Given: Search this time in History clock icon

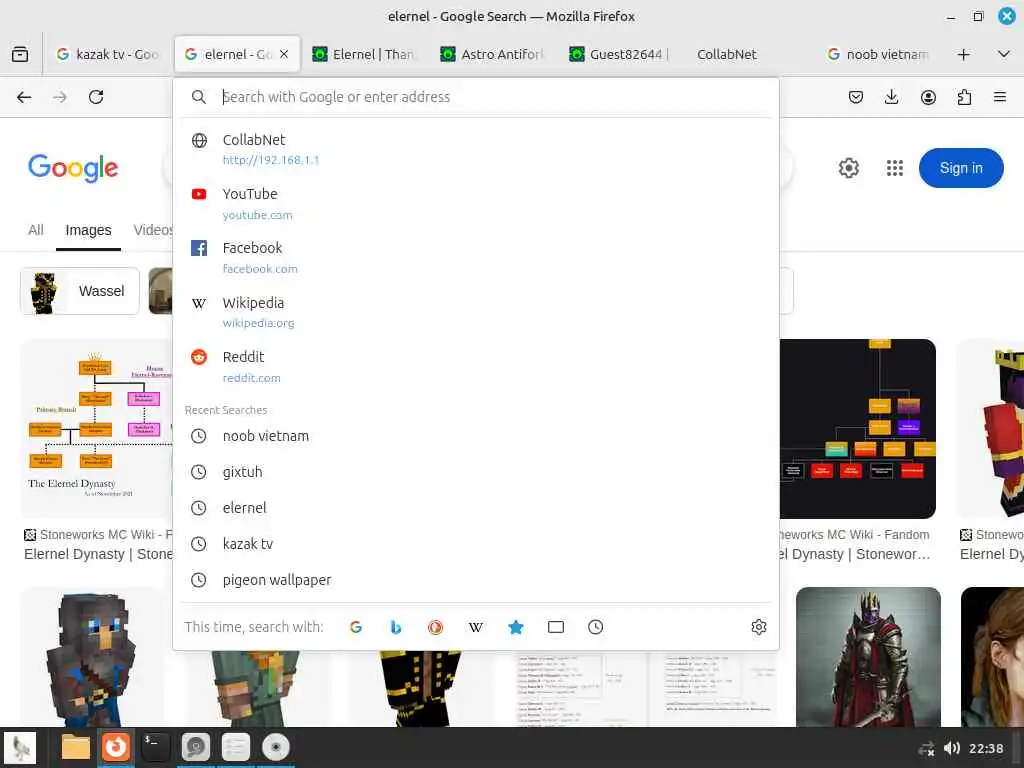Looking at the screenshot, I should point(596,627).
